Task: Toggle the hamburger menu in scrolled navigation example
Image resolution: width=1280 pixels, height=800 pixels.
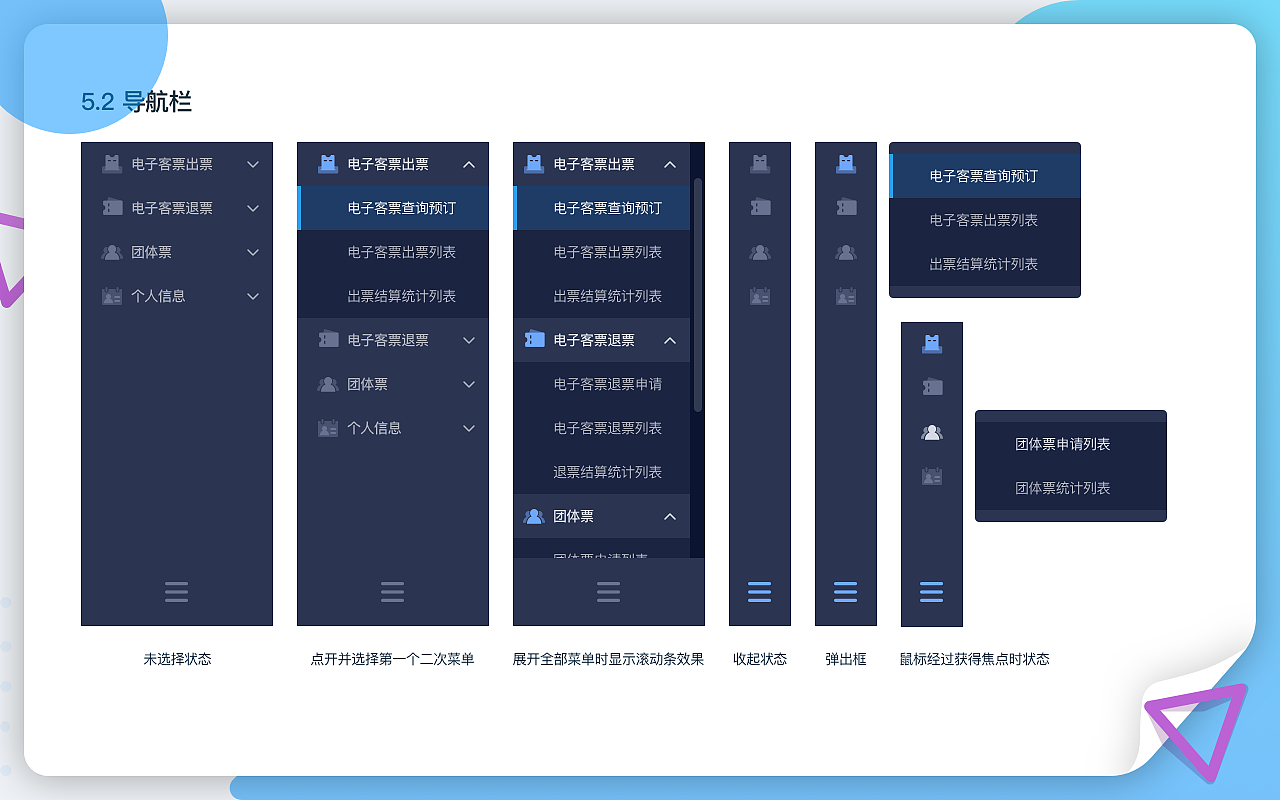Action: 608,591
